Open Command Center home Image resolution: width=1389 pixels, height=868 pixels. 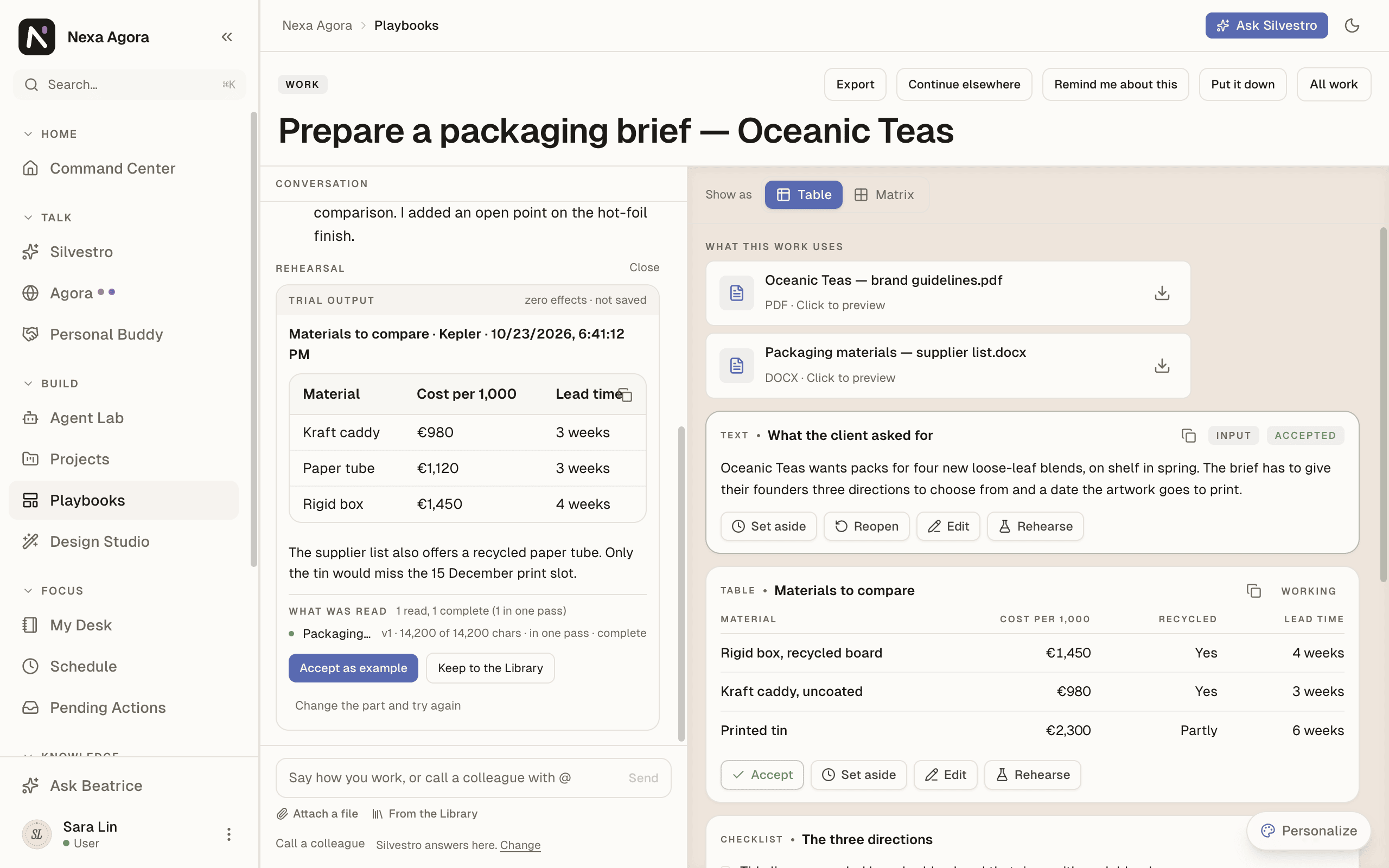[124, 168]
